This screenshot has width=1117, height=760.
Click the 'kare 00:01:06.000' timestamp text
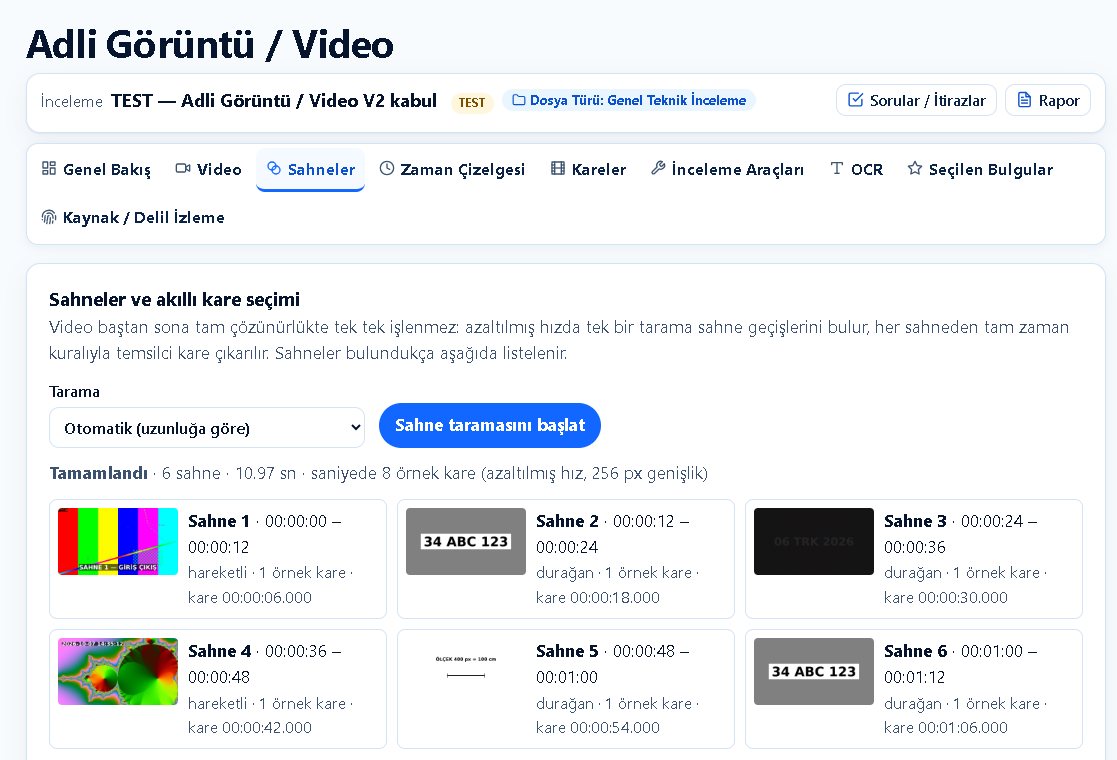click(x=945, y=727)
